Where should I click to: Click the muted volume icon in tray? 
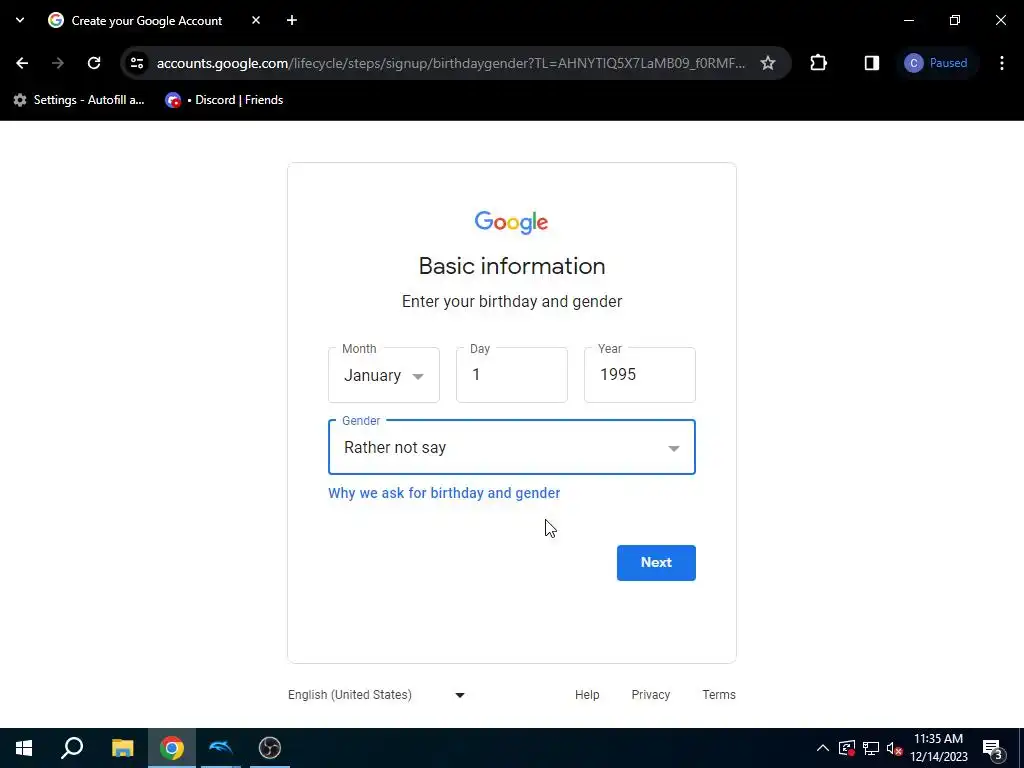pos(895,748)
